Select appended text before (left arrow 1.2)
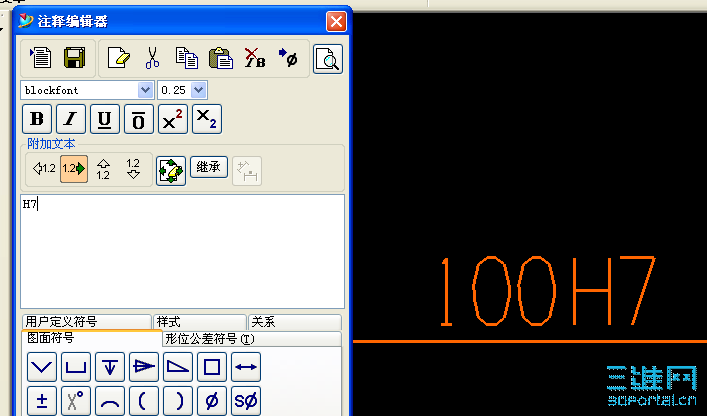The width and height of the screenshot is (707, 416). tap(44, 169)
